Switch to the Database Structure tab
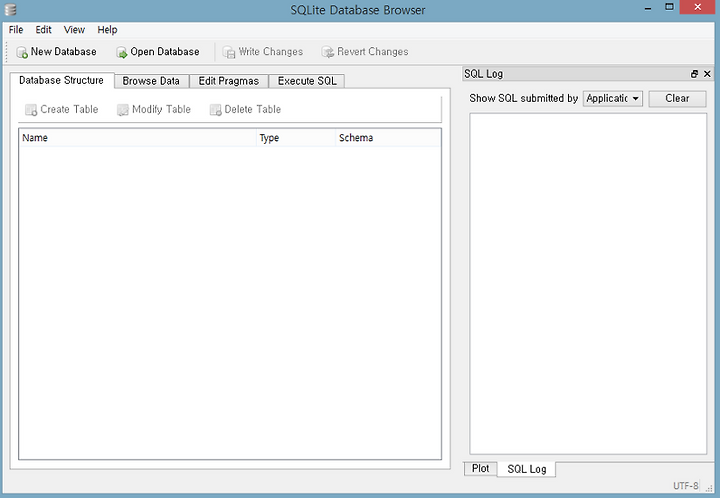The width and height of the screenshot is (720, 498). tap(62, 80)
